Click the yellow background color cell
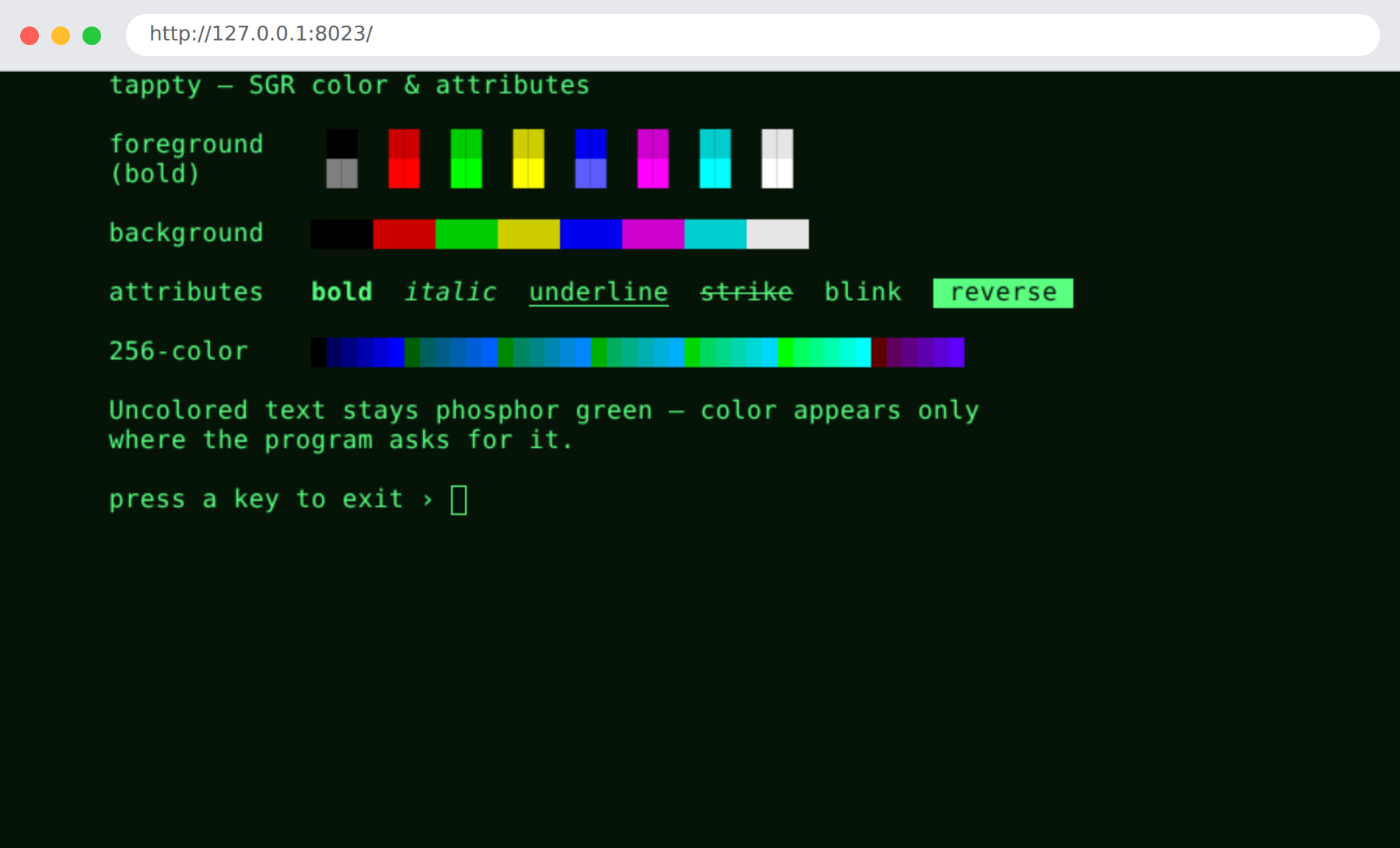The width and height of the screenshot is (1400, 848). click(x=529, y=234)
